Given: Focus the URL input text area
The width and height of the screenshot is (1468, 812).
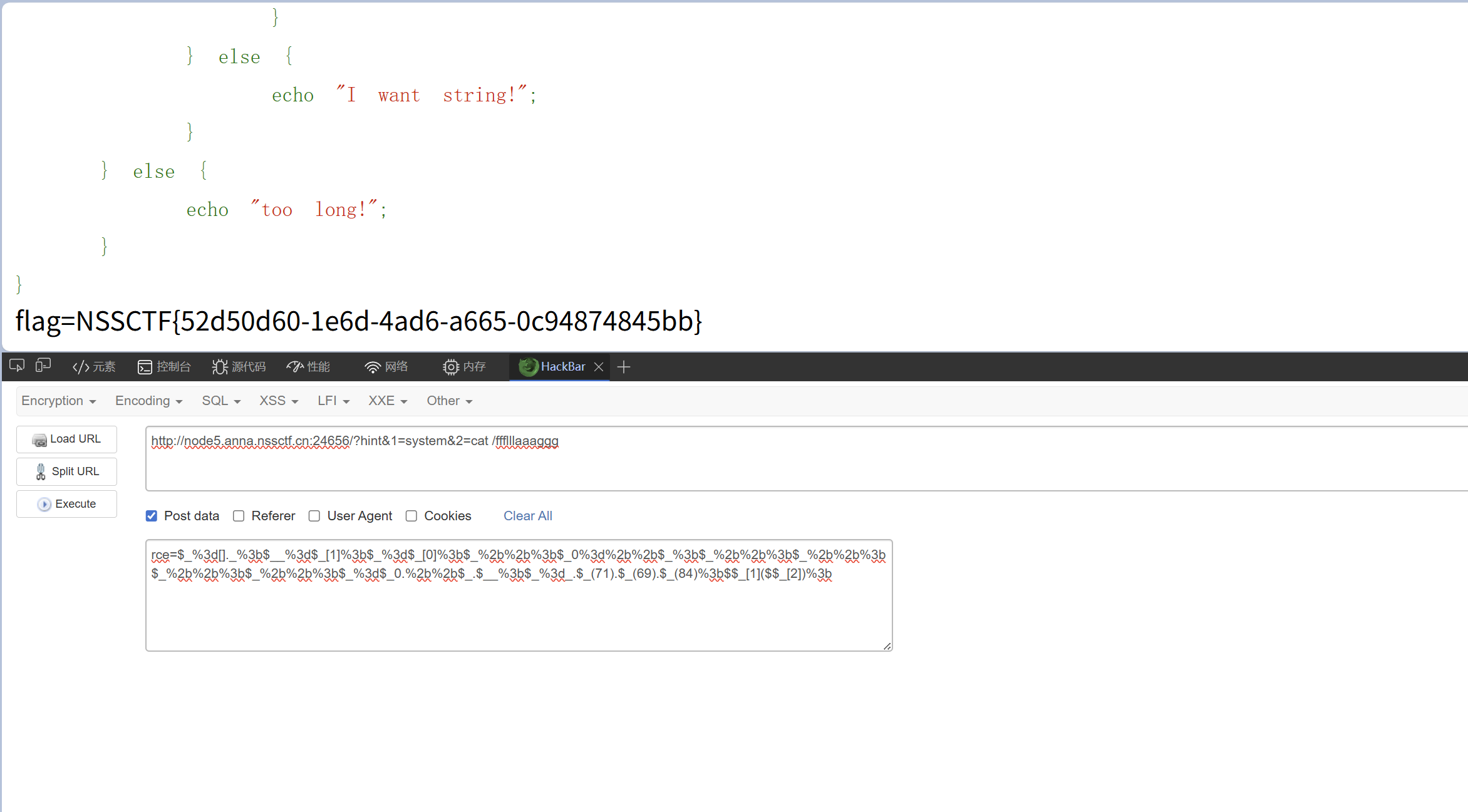Looking at the screenshot, I should tap(807, 459).
